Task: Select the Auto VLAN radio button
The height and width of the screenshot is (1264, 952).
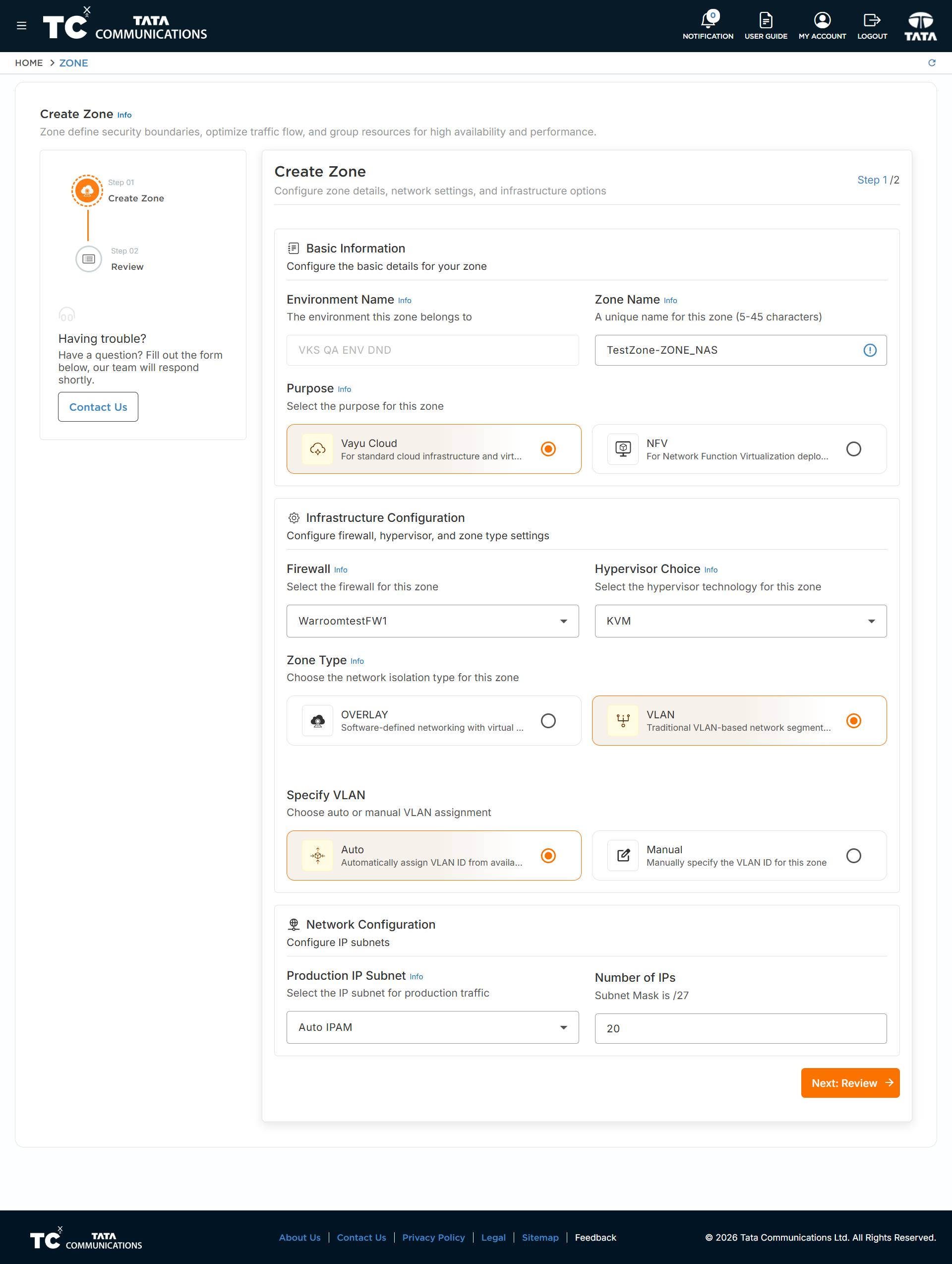Action: 548,855
